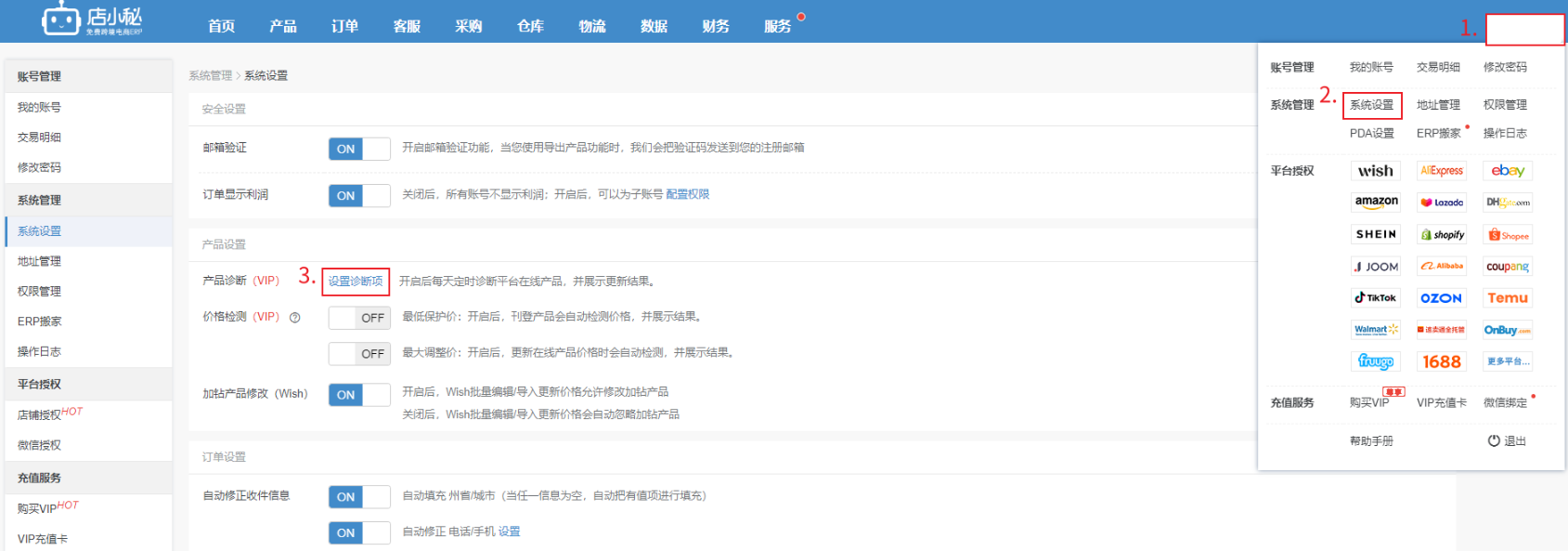Choose the eBay platform logo
This screenshot has height=551, width=1568.
pyautogui.click(x=1507, y=171)
